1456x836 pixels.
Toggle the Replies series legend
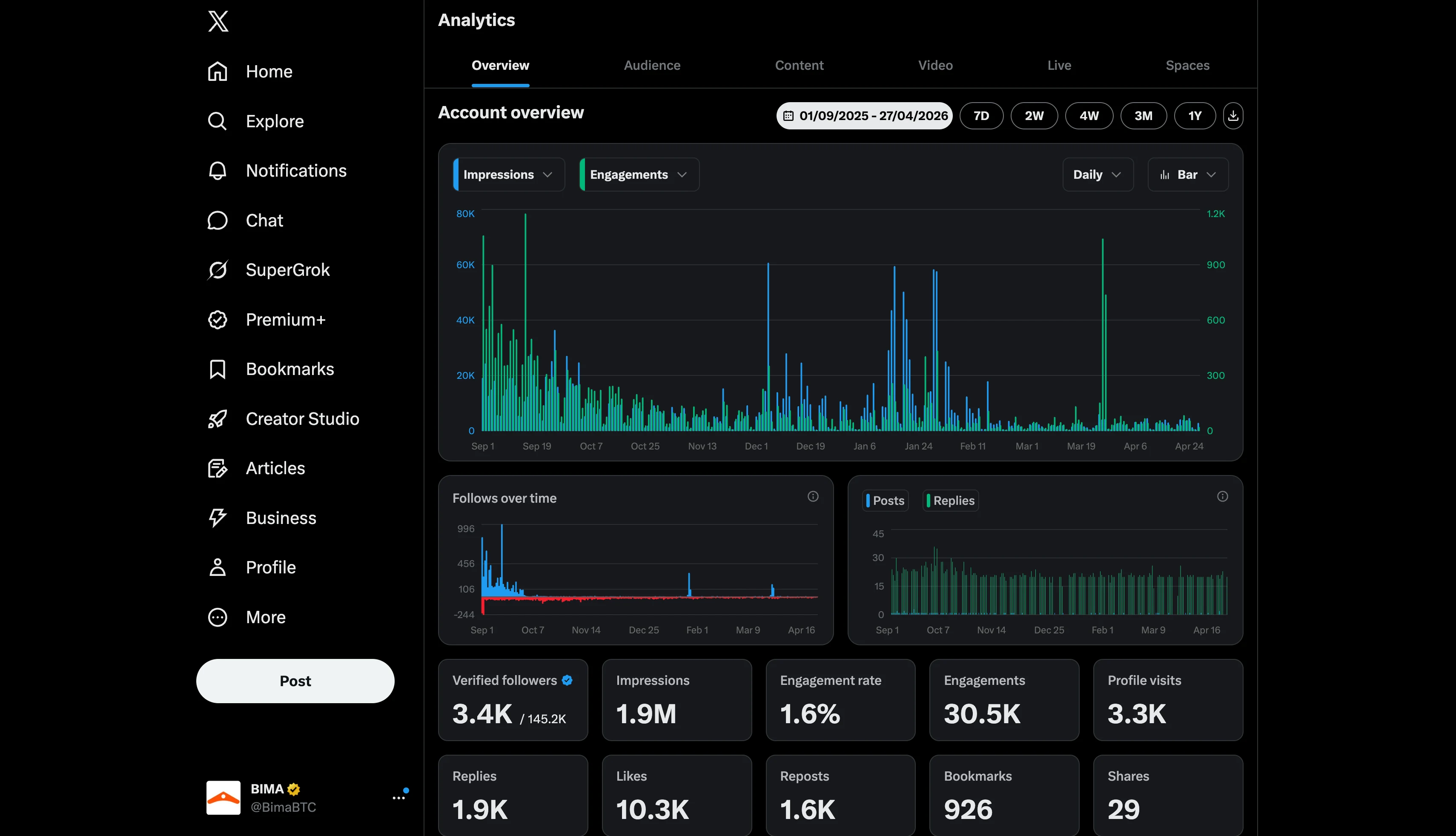(950, 501)
